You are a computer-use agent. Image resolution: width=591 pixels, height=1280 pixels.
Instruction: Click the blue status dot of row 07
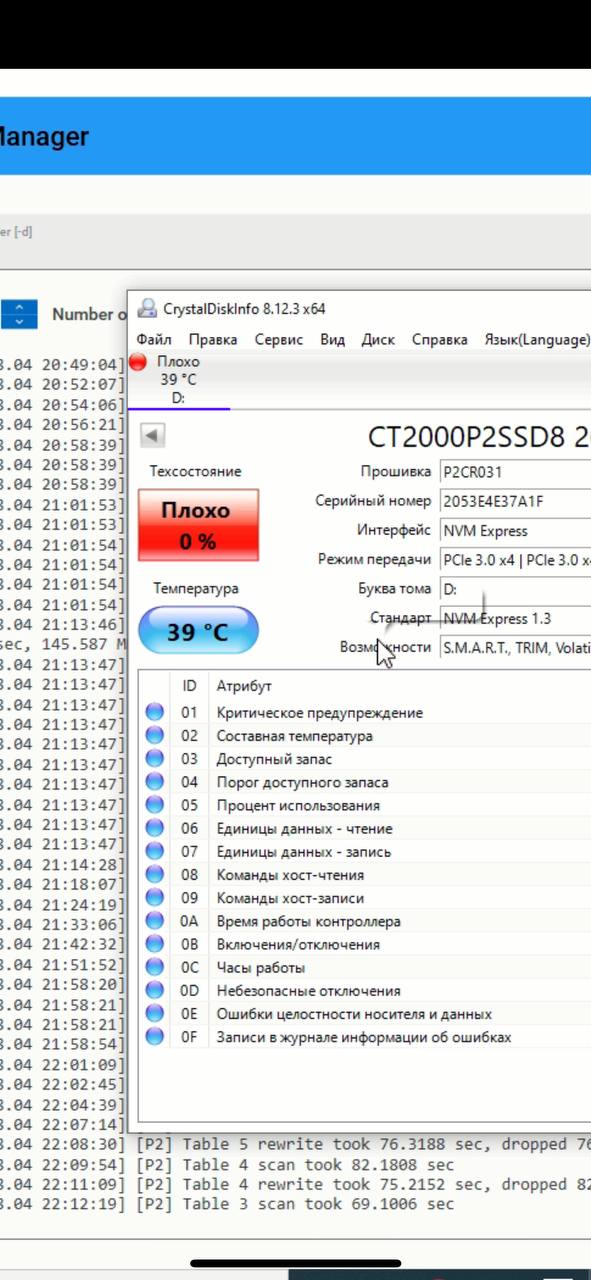(155, 852)
